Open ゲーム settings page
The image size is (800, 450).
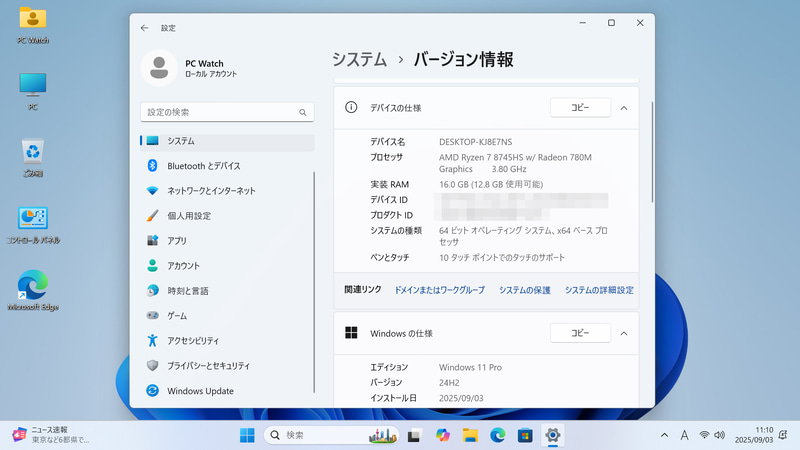coord(228,316)
